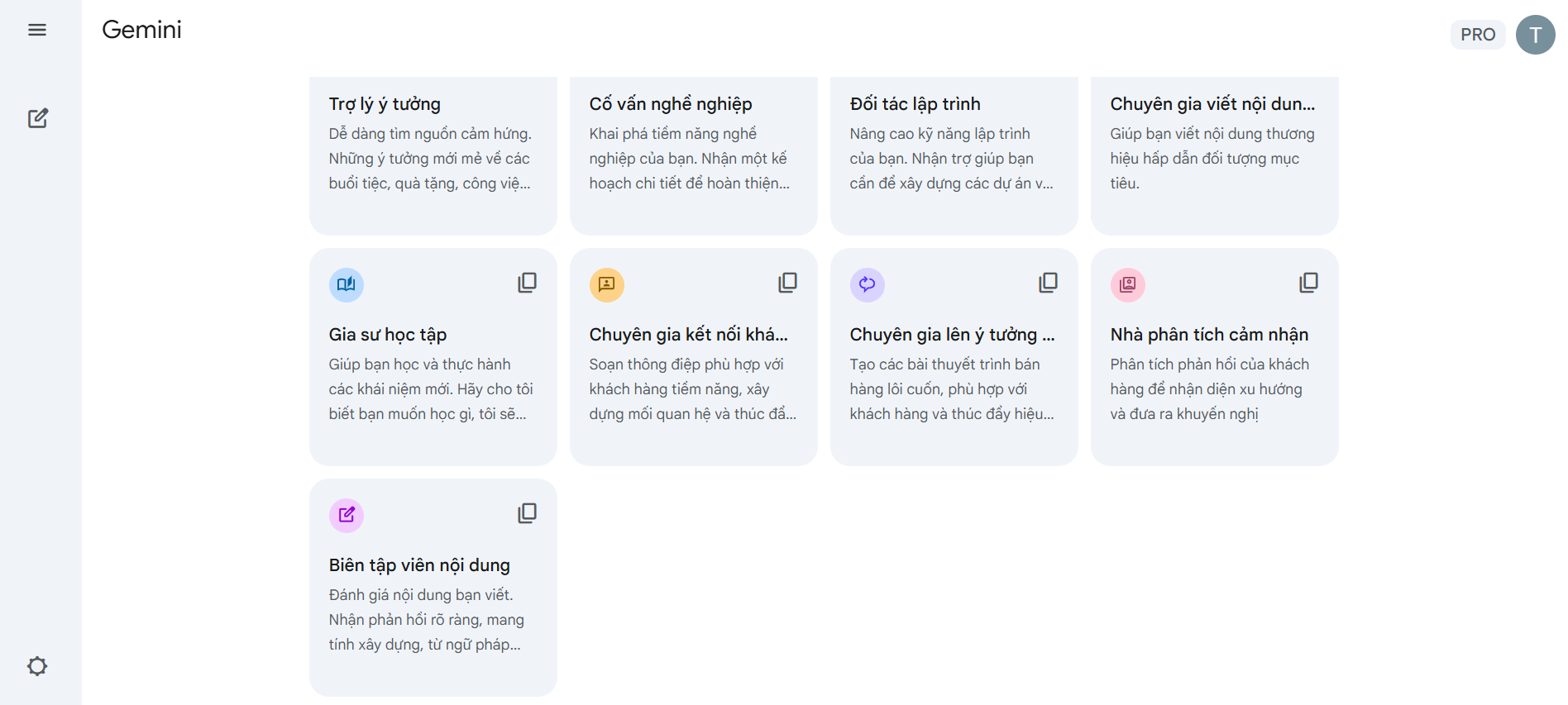Start a new chat with compose icon
This screenshot has width=1568, height=705.
click(x=37, y=118)
